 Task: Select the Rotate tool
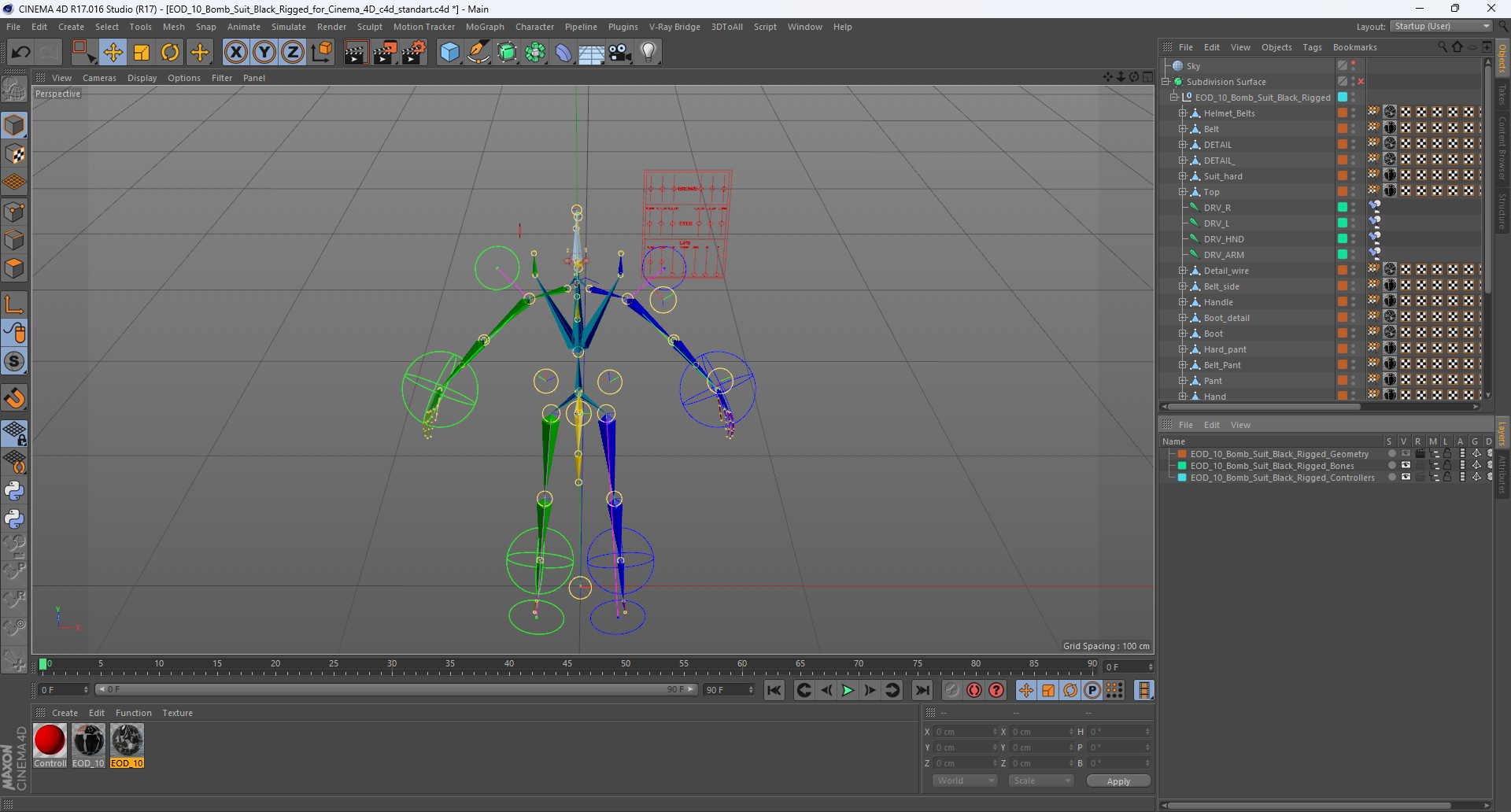coord(170,53)
